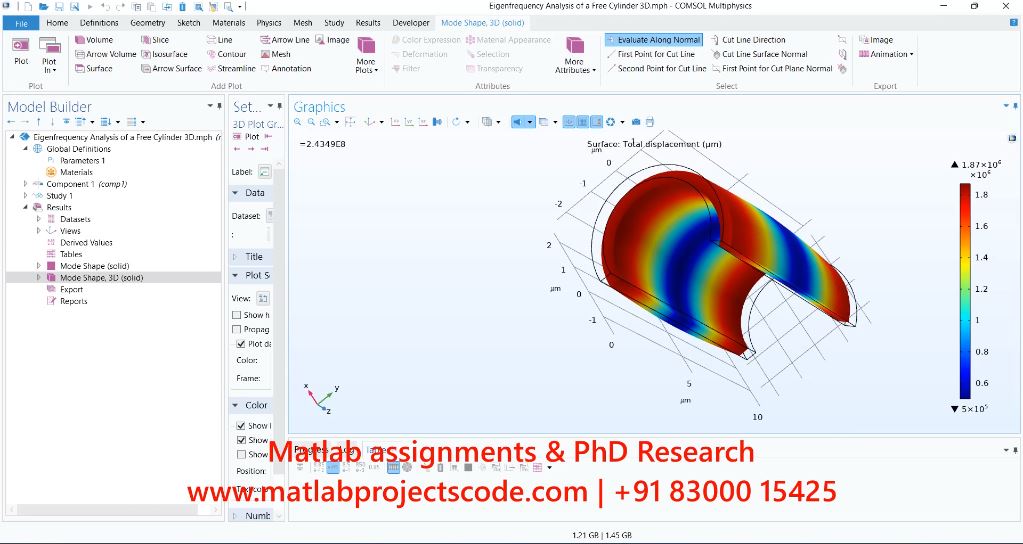Switch to the Developer ribbon tab

tap(411, 23)
